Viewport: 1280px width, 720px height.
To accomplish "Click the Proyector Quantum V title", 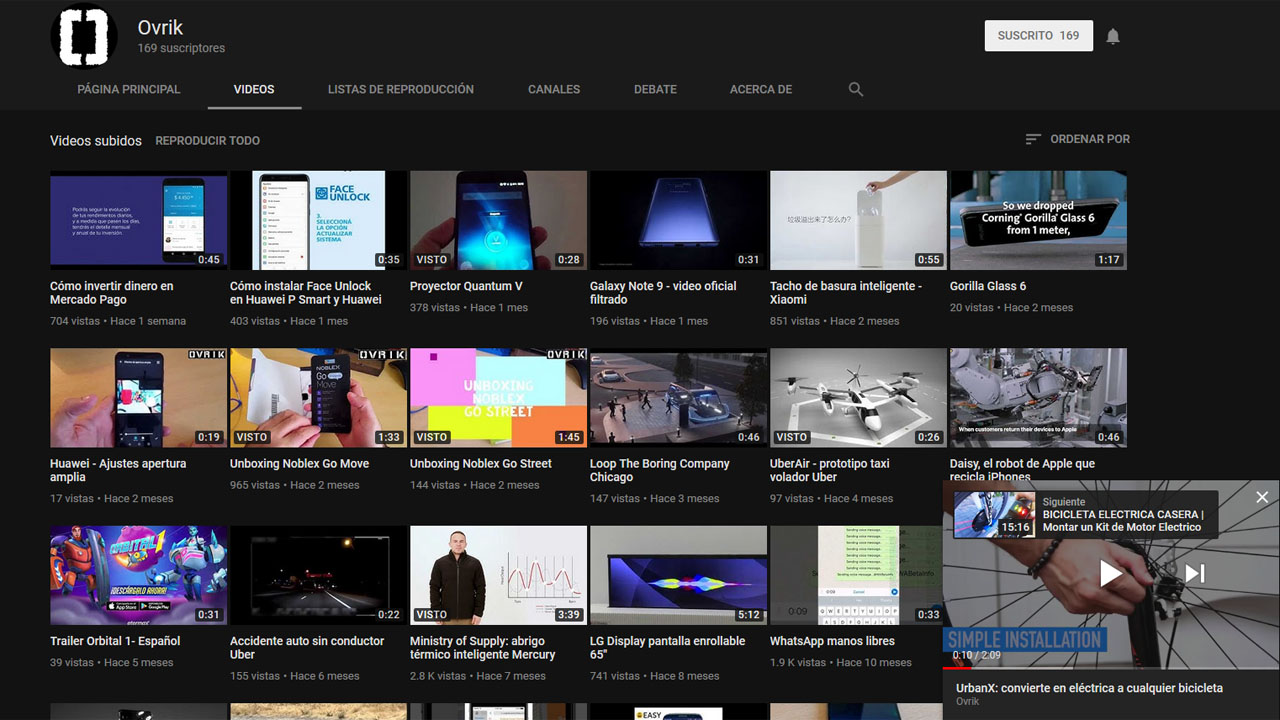I will pyautogui.click(x=466, y=286).
